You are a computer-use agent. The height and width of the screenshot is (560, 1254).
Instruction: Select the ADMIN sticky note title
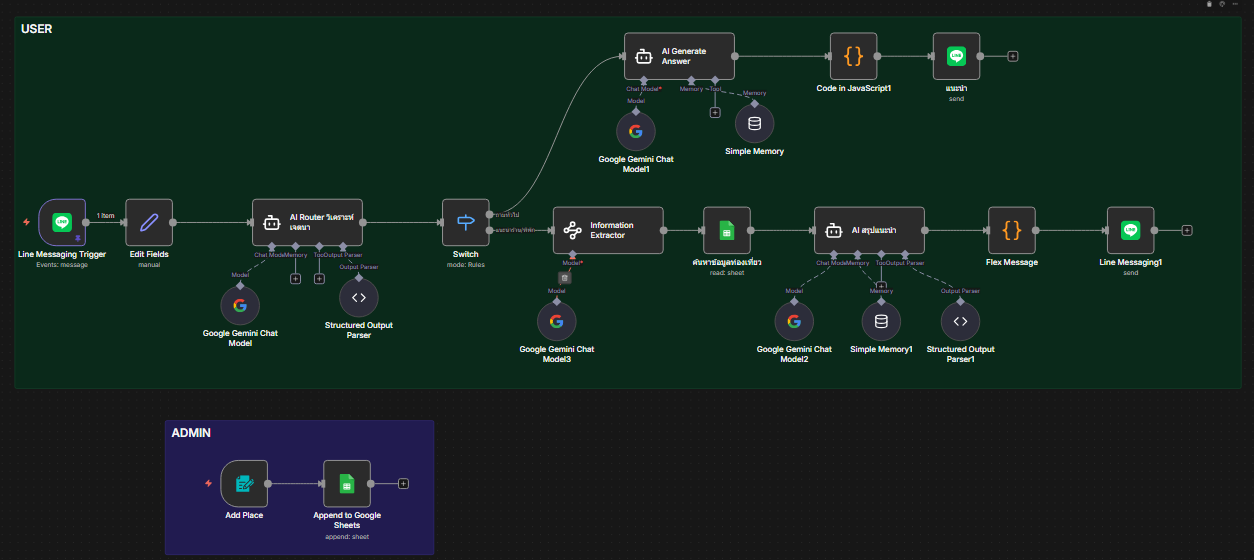tap(191, 433)
